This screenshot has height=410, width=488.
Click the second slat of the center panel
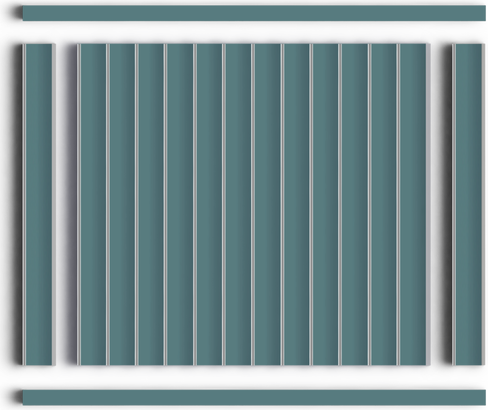tap(122, 204)
